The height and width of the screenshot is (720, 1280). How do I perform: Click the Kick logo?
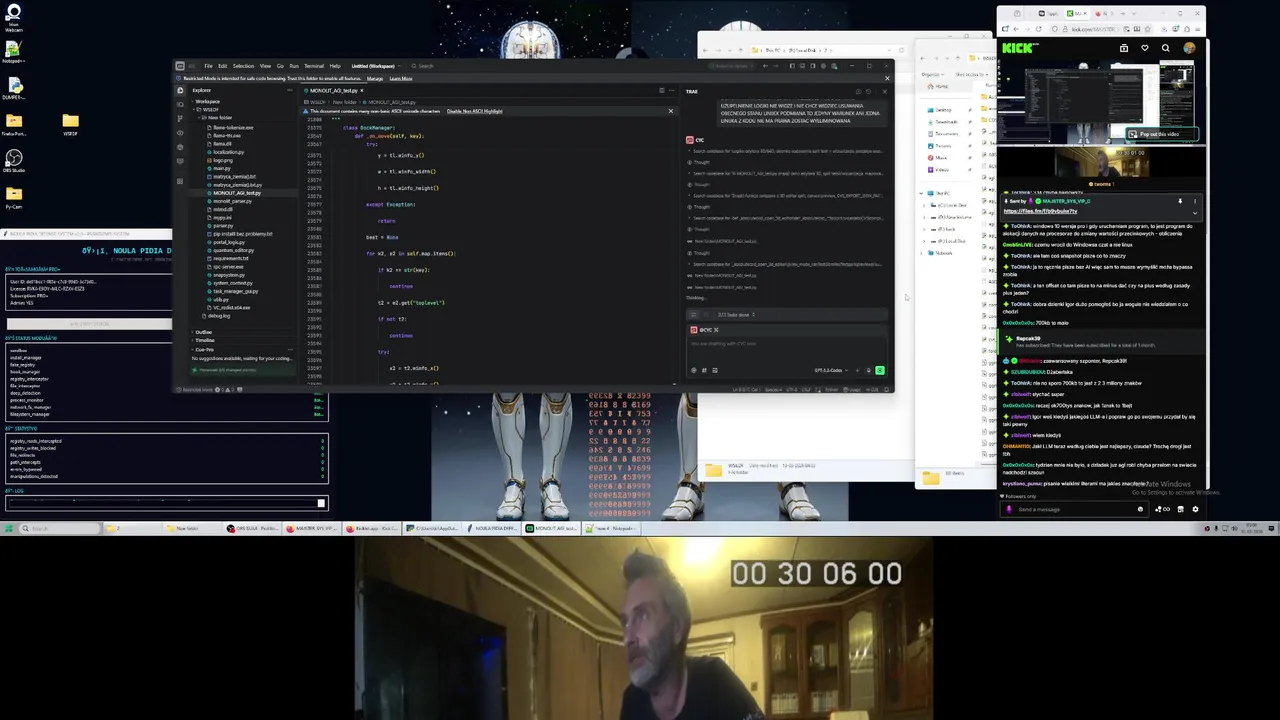[1018, 48]
